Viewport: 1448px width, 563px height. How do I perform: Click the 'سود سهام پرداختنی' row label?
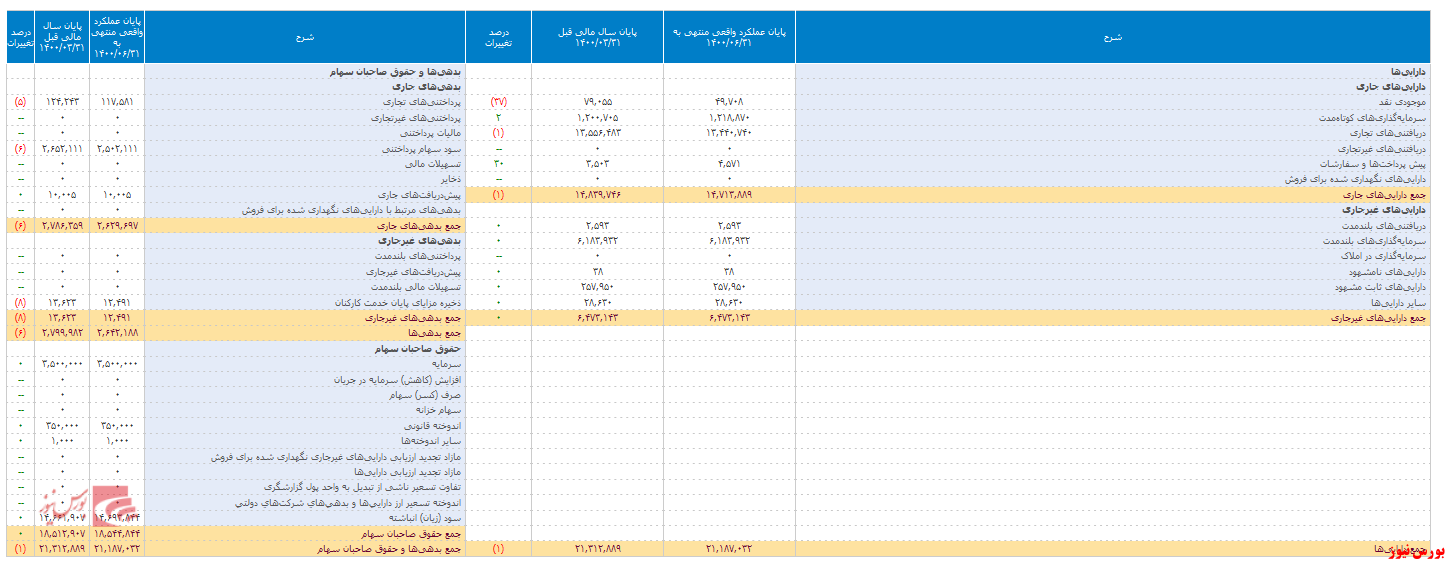pos(420,148)
